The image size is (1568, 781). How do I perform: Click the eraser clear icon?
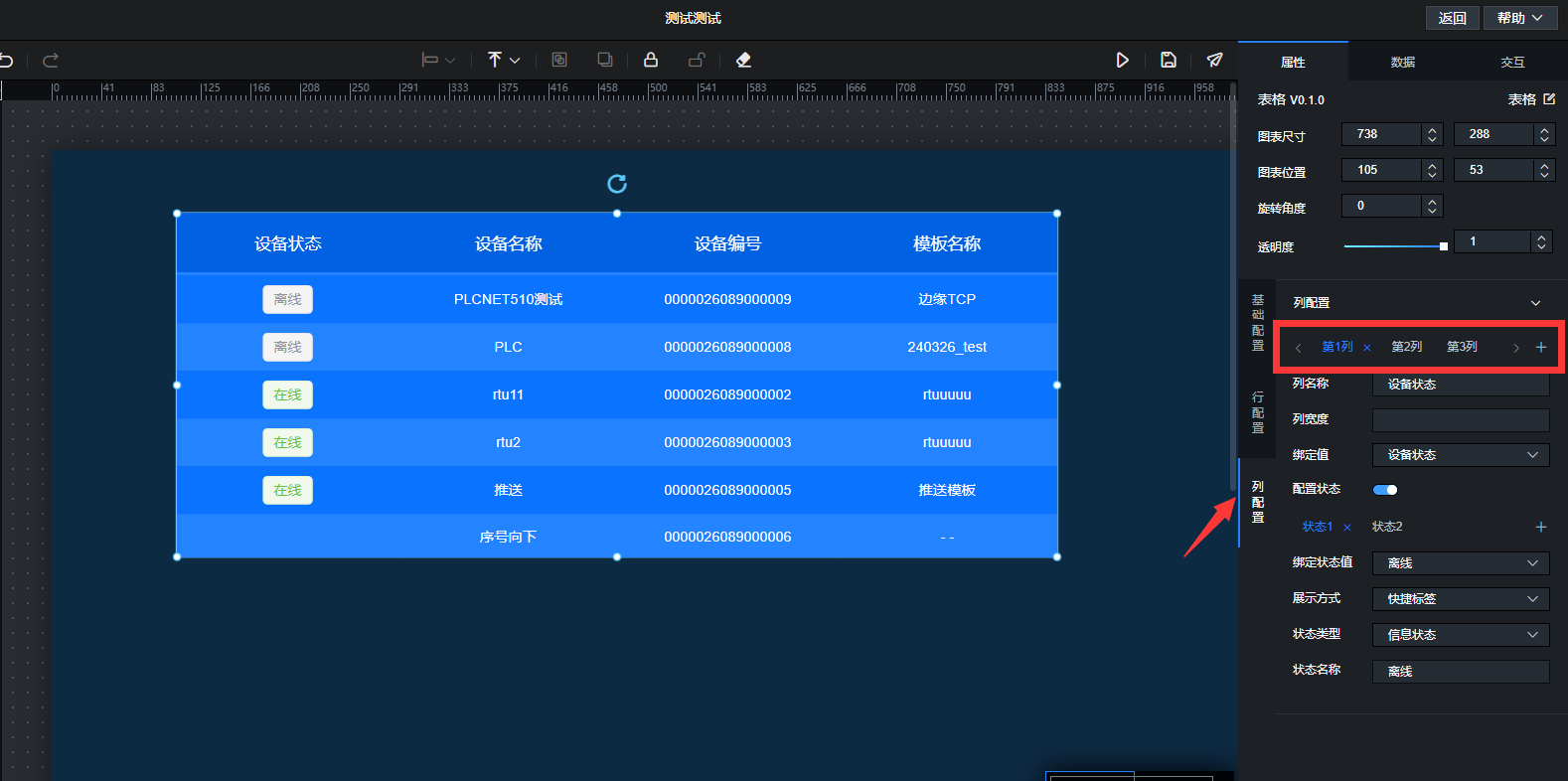(743, 60)
